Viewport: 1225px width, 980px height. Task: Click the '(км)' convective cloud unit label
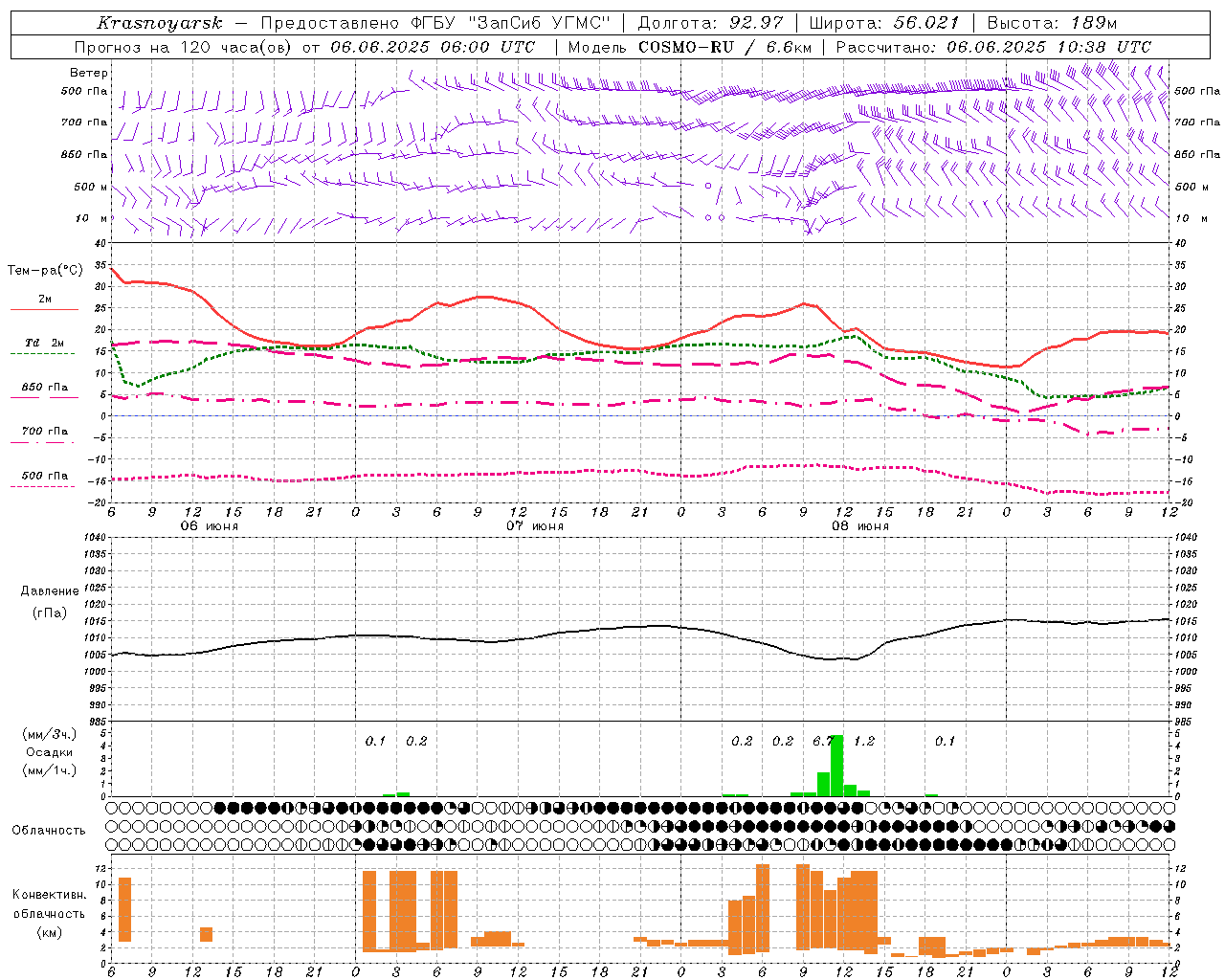point(49,932)
